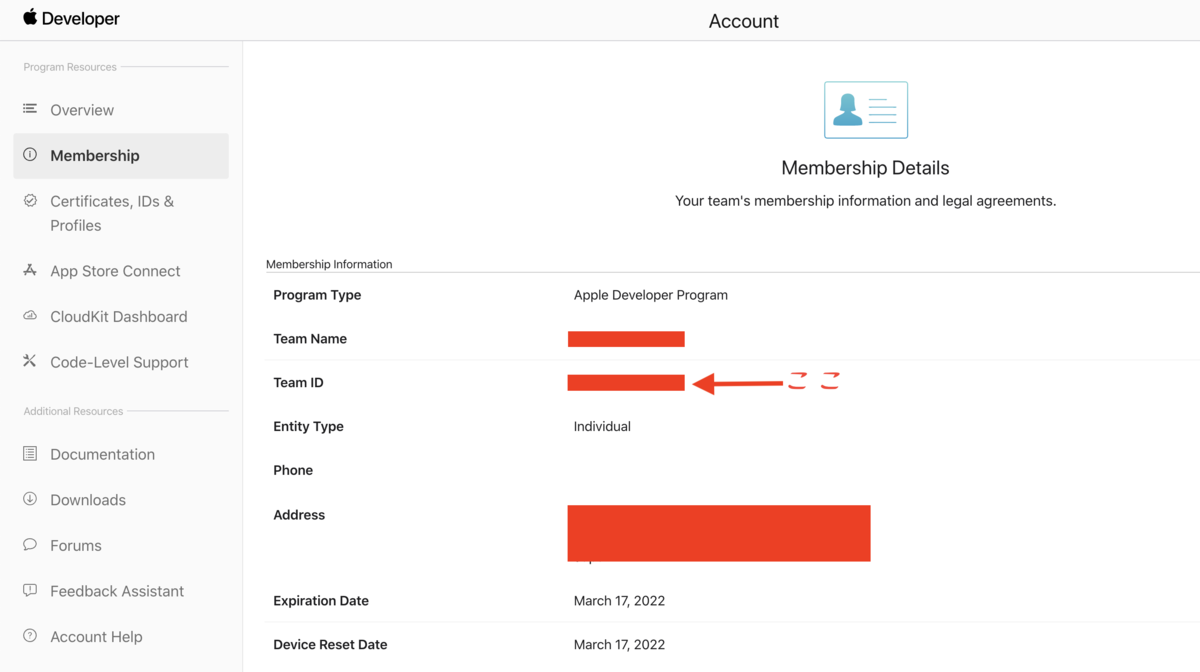1200x672 pixels.
Task: Click the Membership Details heading
Action: [866, 168]
